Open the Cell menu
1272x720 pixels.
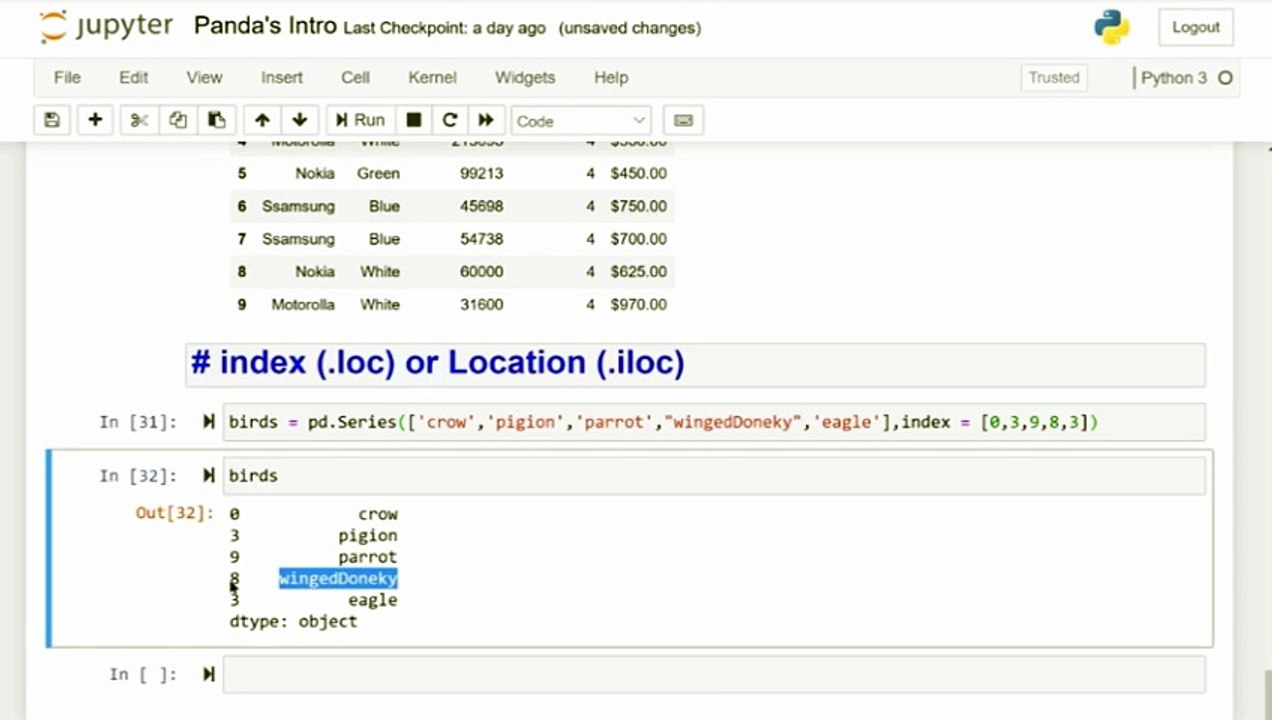355,77
